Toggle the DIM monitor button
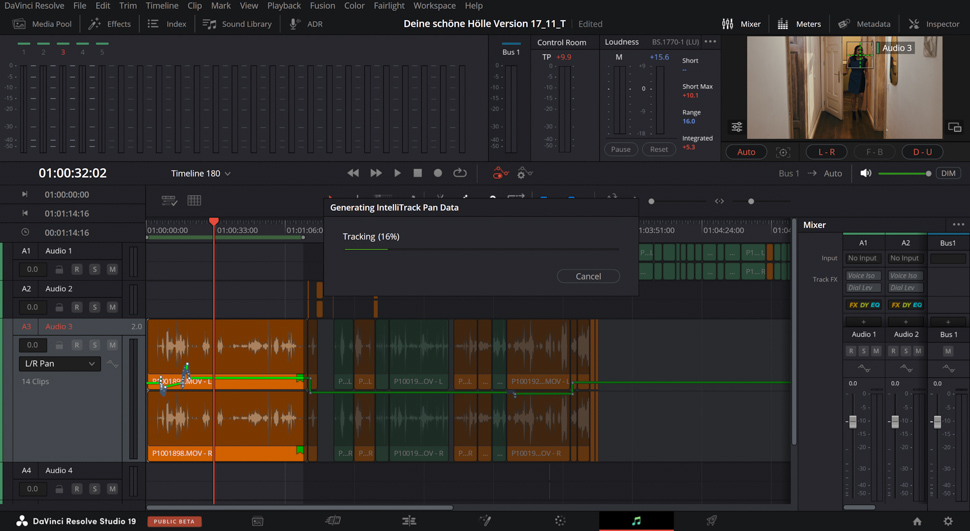Image resolution: width=970 pixels, height=531 pixels. (x=948, y=173)
